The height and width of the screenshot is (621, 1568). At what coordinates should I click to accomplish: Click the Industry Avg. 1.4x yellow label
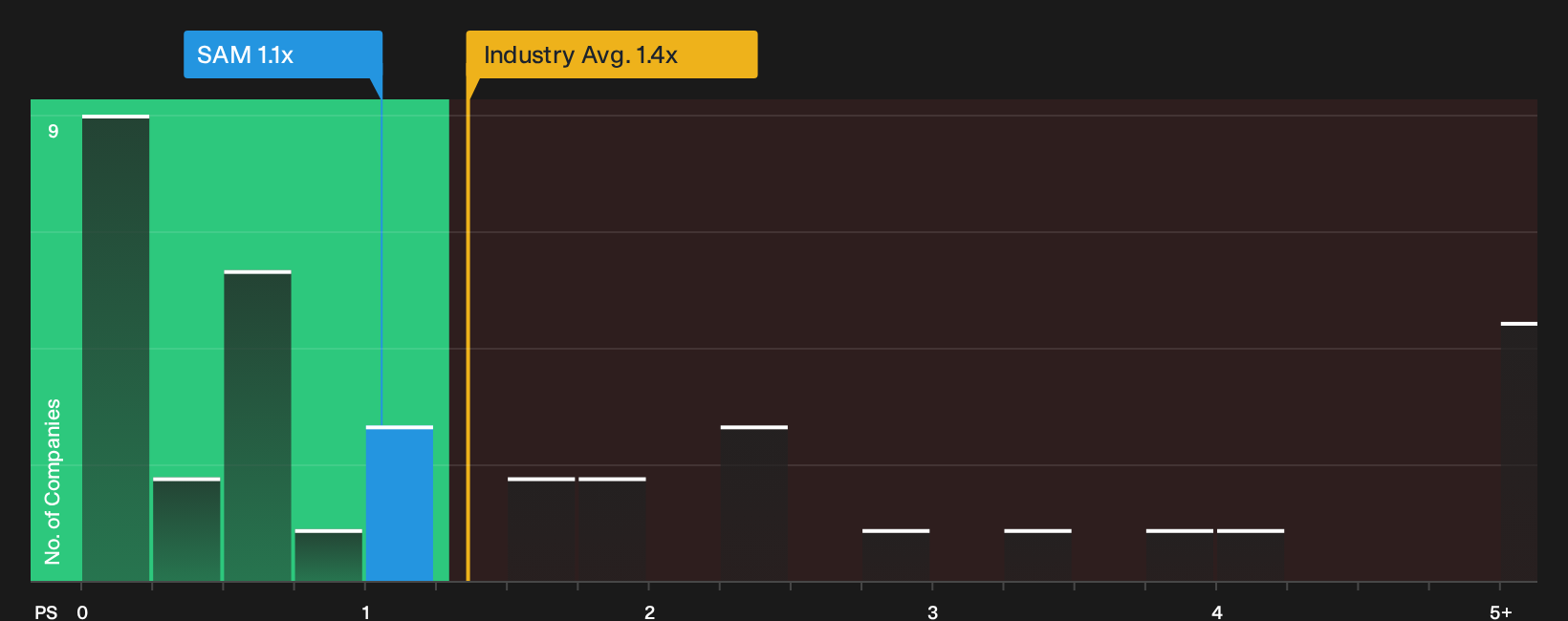click(612, 54)
